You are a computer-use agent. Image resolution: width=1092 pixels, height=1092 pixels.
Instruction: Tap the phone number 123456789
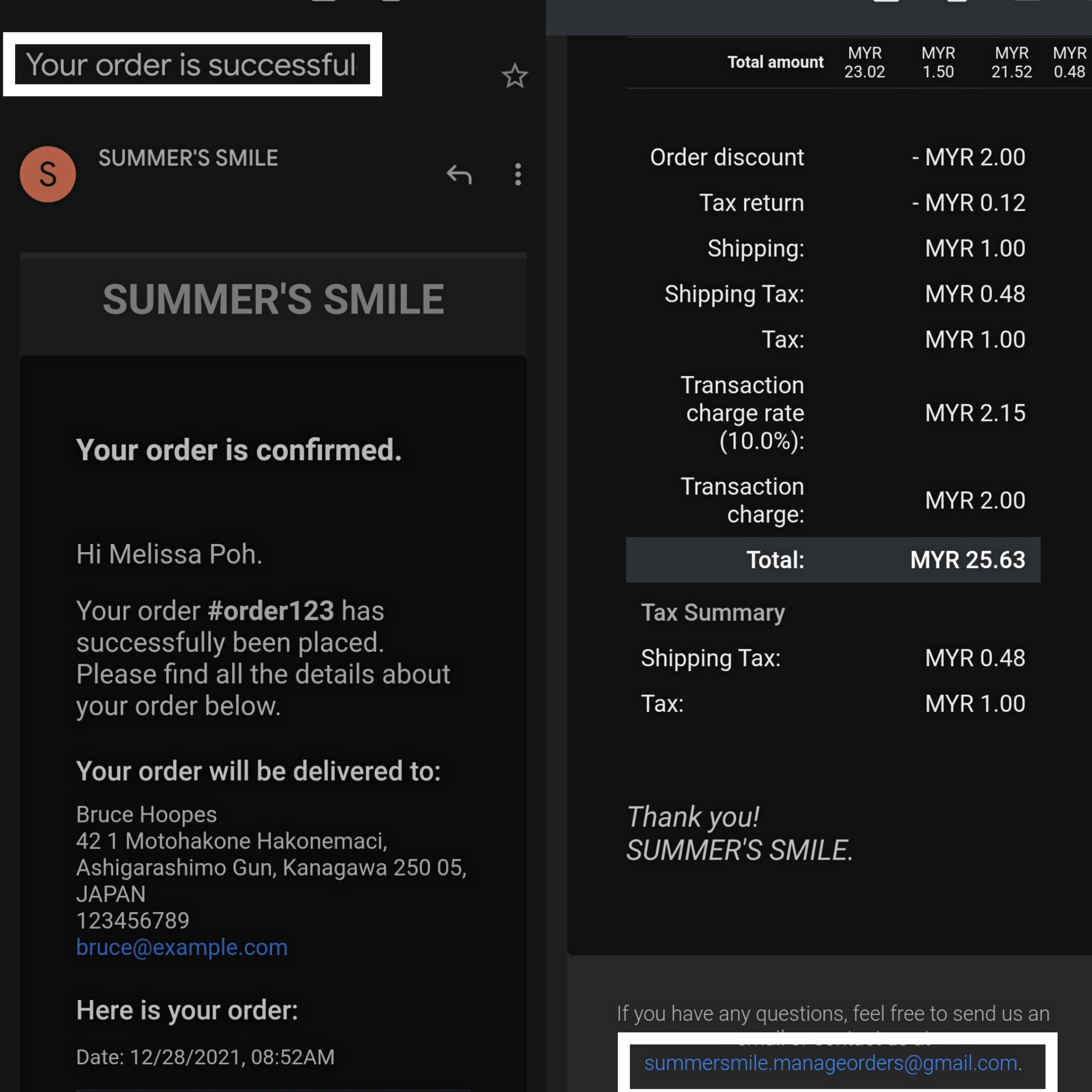tap(133, 920)
